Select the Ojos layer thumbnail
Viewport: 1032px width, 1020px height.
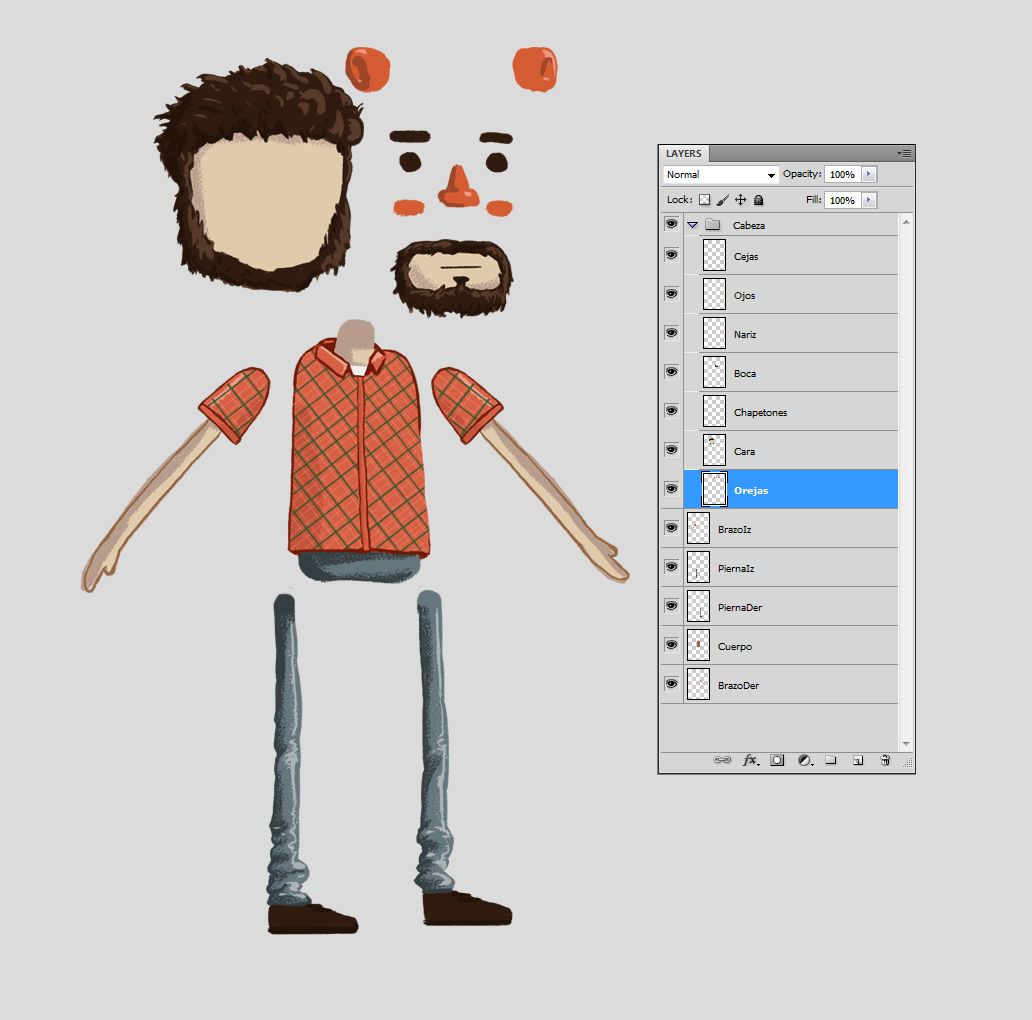point(714,294)
